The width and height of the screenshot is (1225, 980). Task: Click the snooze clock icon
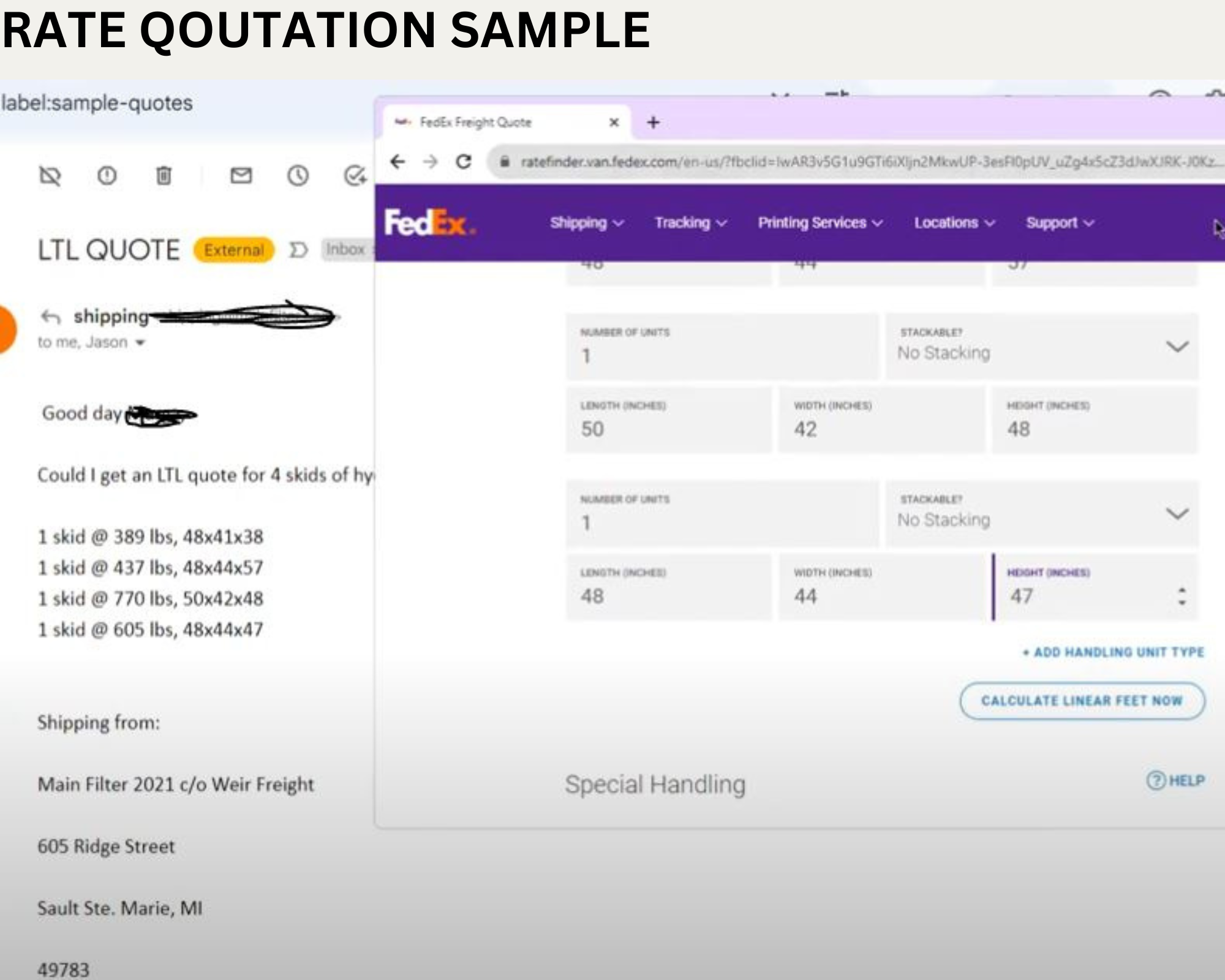[298, 176]
